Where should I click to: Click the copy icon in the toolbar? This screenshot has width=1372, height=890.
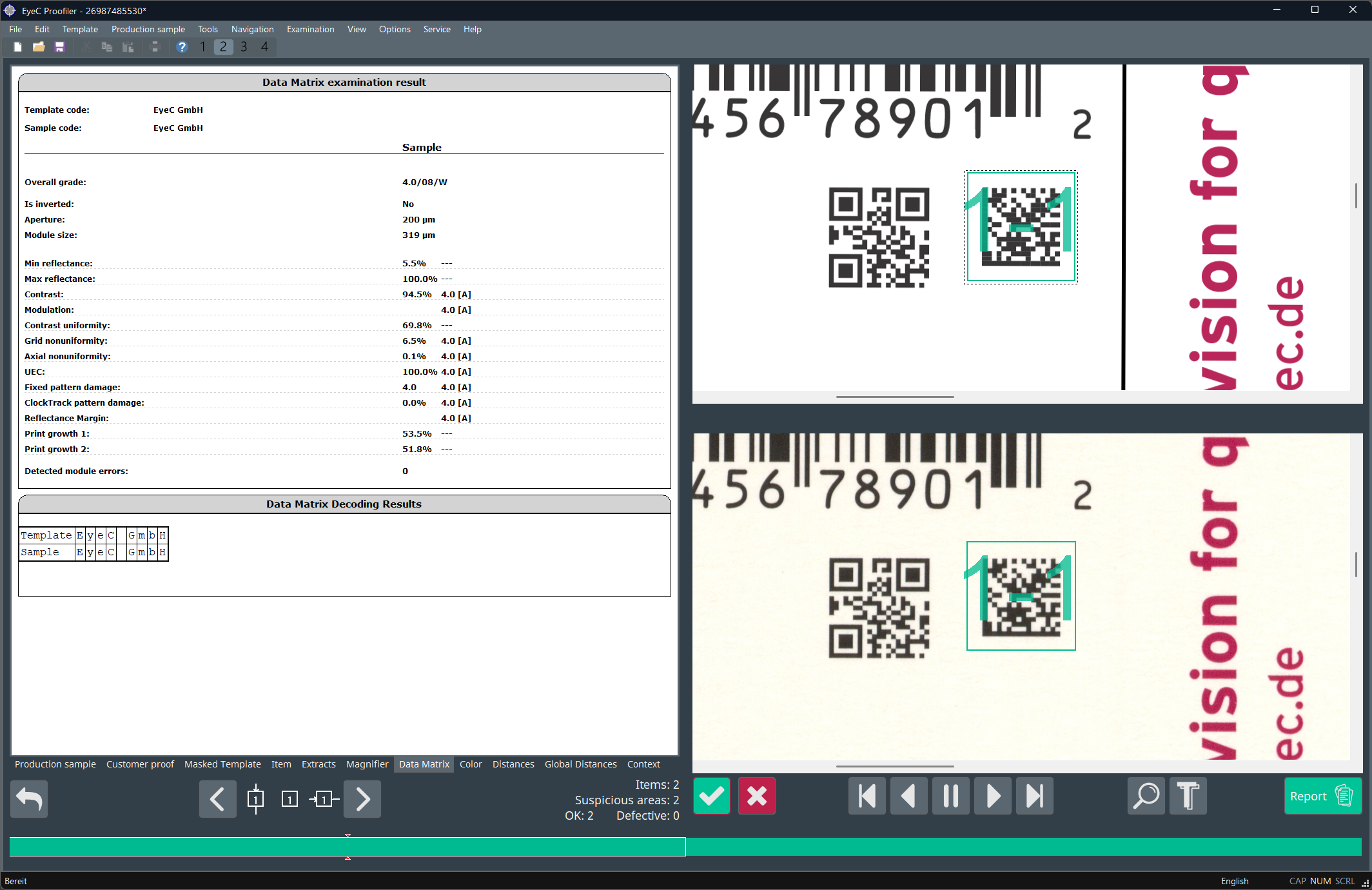[x=107, y=47]
